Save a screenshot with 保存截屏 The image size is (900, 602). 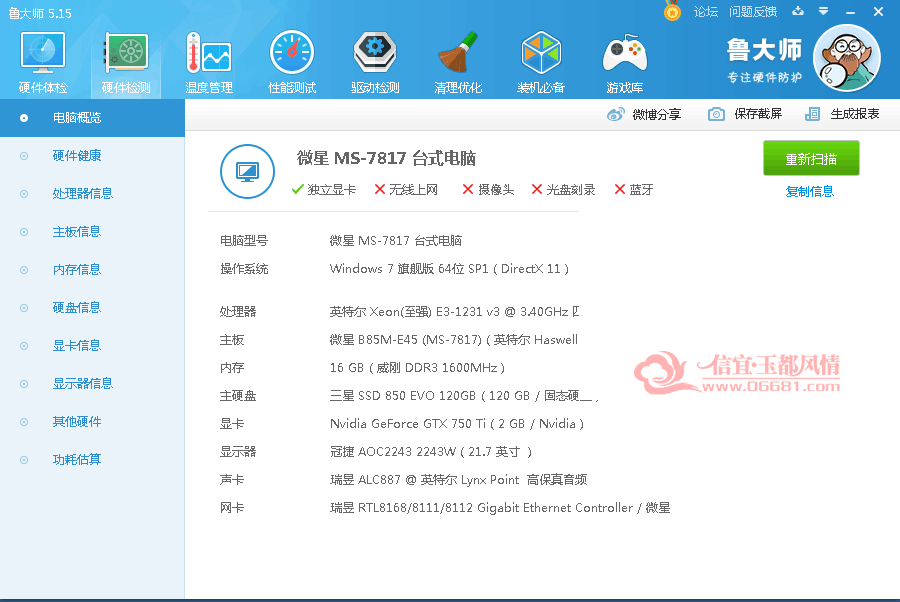745,114
